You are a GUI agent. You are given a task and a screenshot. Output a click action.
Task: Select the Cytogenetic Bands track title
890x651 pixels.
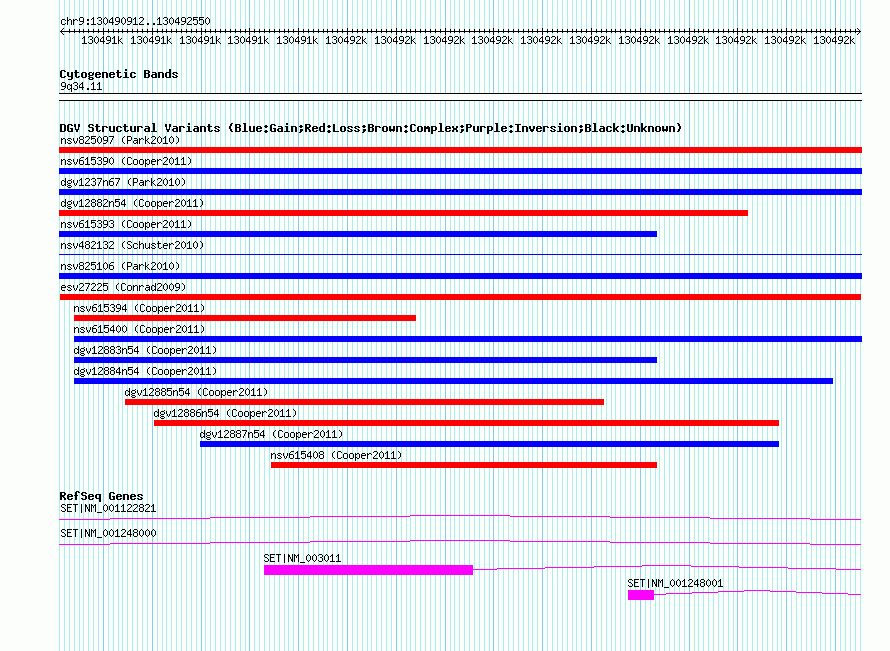pos(119,74)
